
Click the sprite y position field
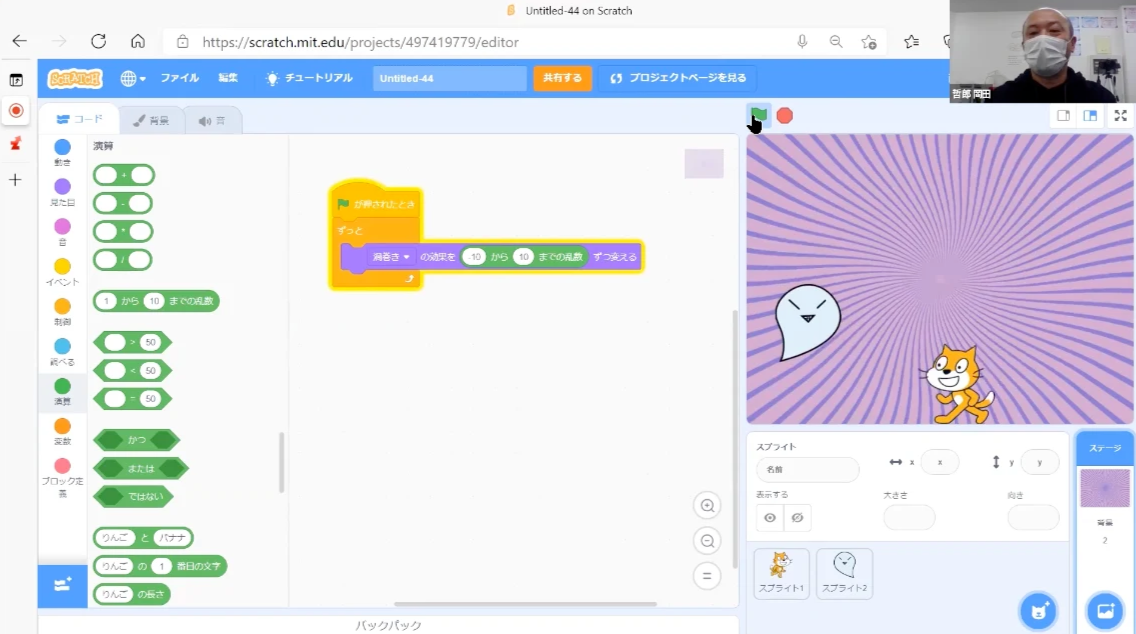[x=1039, y=462]
